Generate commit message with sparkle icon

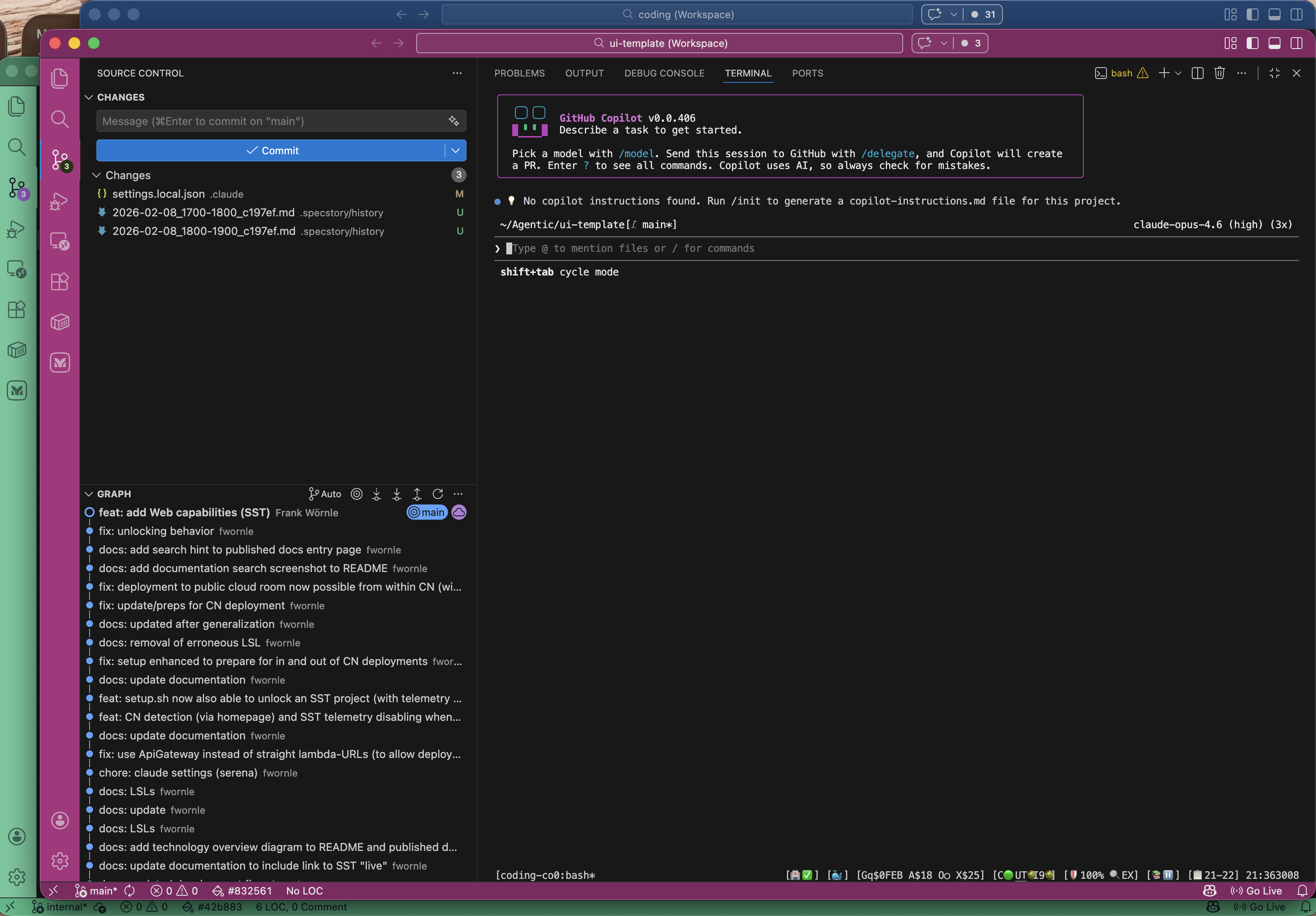pyautogui.click(x=453, y=120)
